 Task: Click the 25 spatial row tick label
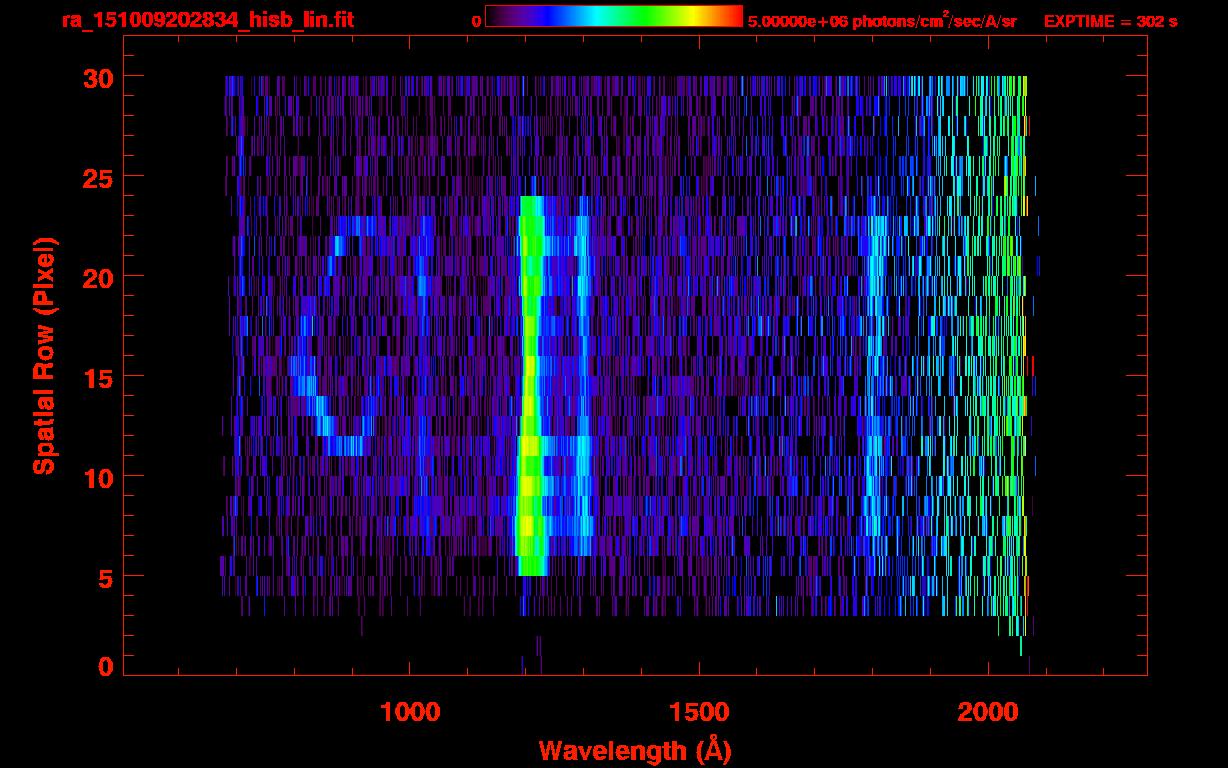(x=97, y=177)
